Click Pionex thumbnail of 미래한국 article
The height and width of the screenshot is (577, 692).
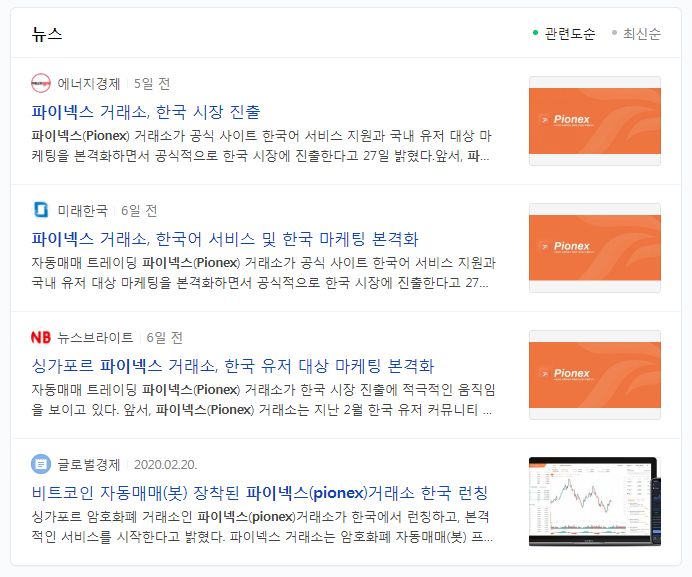(594, 248)
